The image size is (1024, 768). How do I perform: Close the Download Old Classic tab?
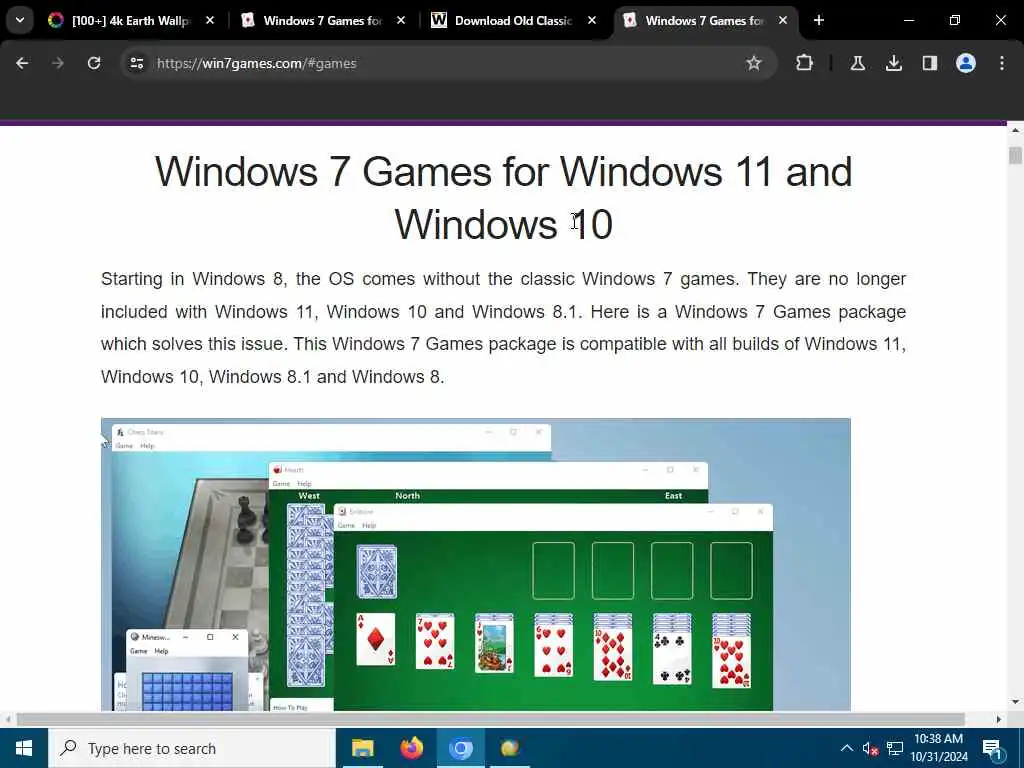(x=592, y=20)
